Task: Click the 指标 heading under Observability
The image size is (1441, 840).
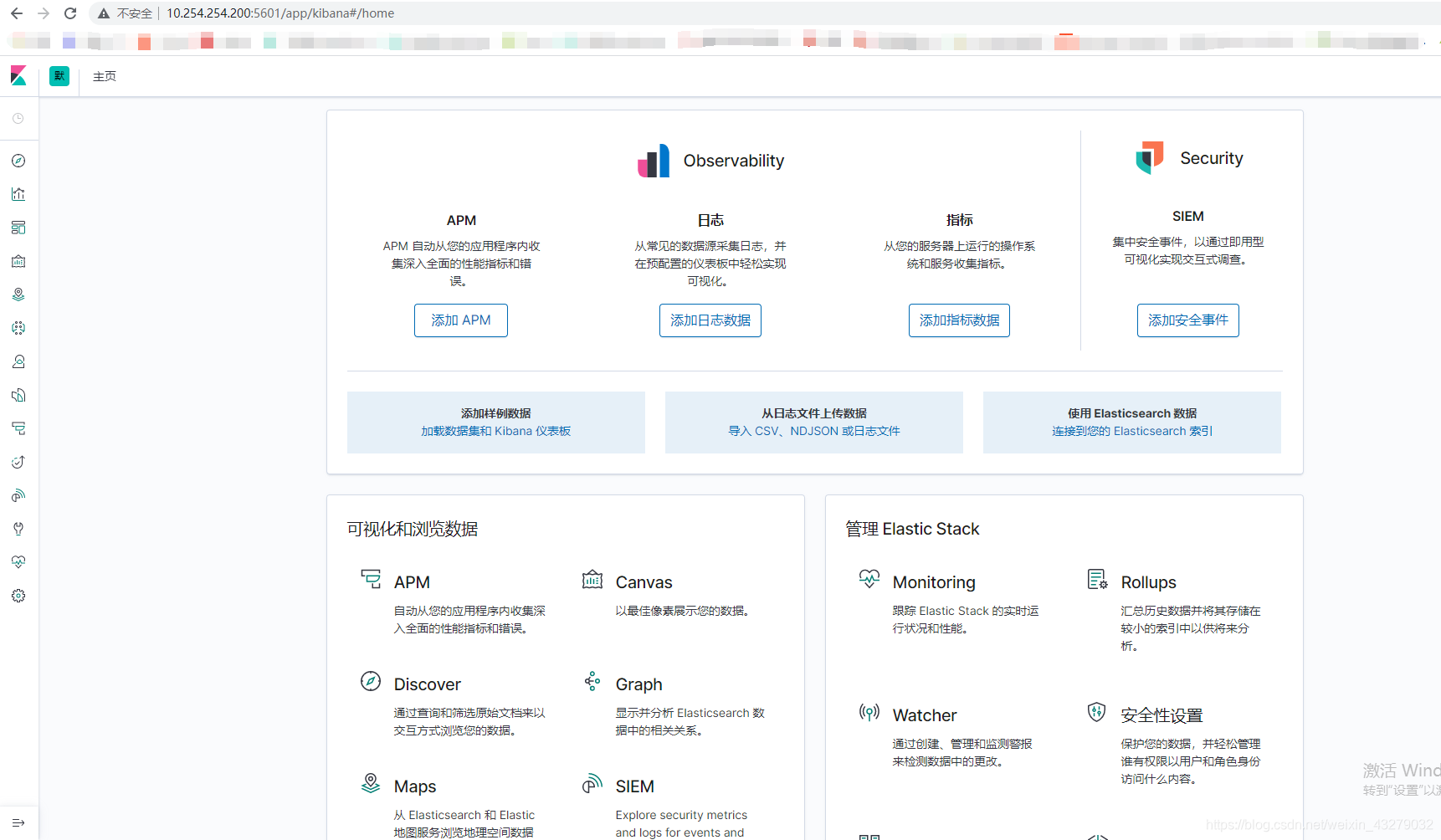Action: pyautogui.click(x=959, y=220)
